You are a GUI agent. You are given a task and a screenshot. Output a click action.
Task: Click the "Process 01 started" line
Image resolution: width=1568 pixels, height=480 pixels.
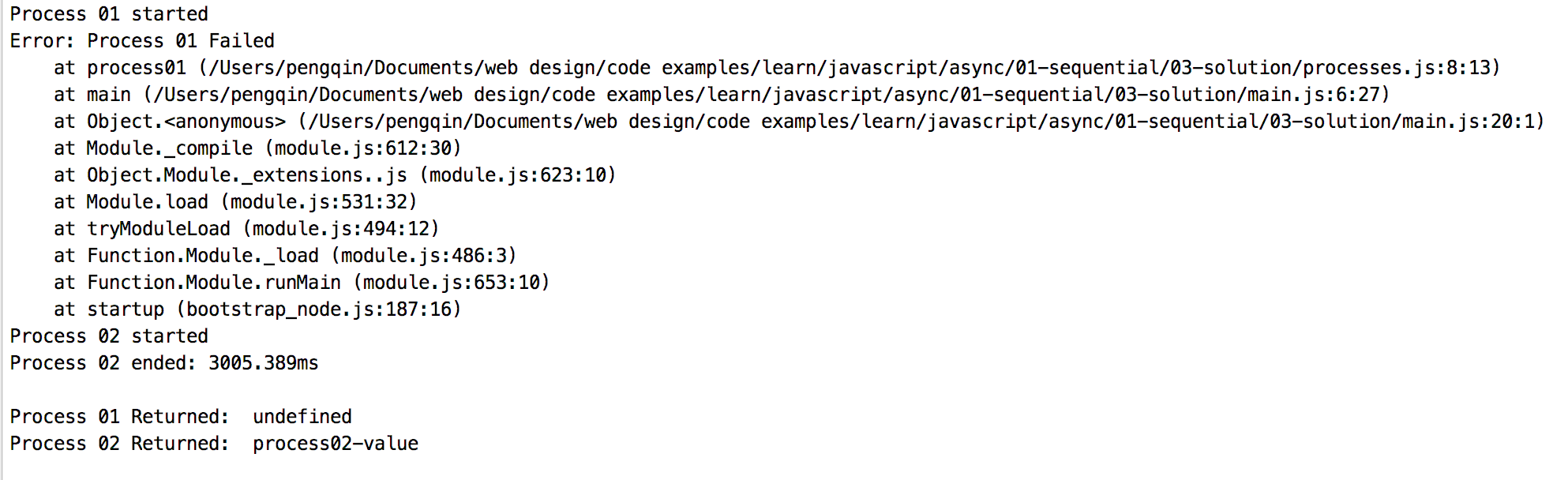[109, 14]
